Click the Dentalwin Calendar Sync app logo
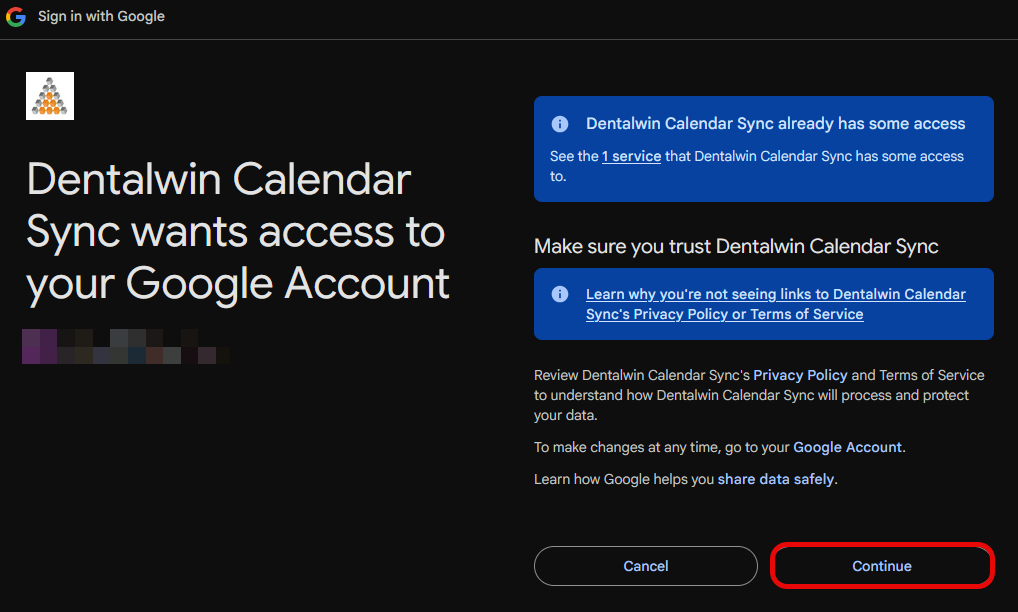Image resolution: width=1018 pixels, height=612 pixels. [50, 96]
